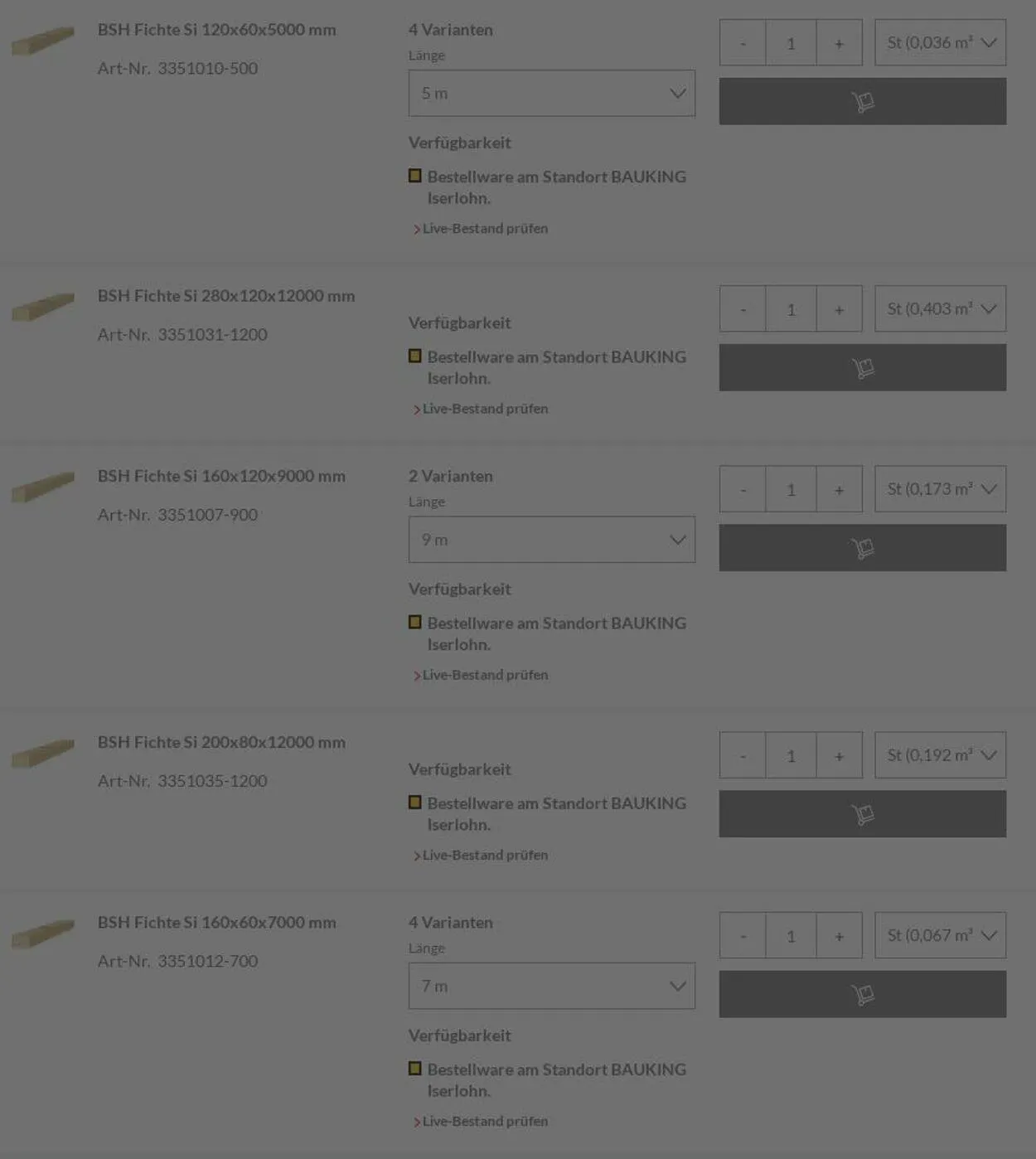Increase quantity for BSH Fichte 120x60x5000 mm
Viewport: 1036px width, 1159px height.
[x=839, y=43]
